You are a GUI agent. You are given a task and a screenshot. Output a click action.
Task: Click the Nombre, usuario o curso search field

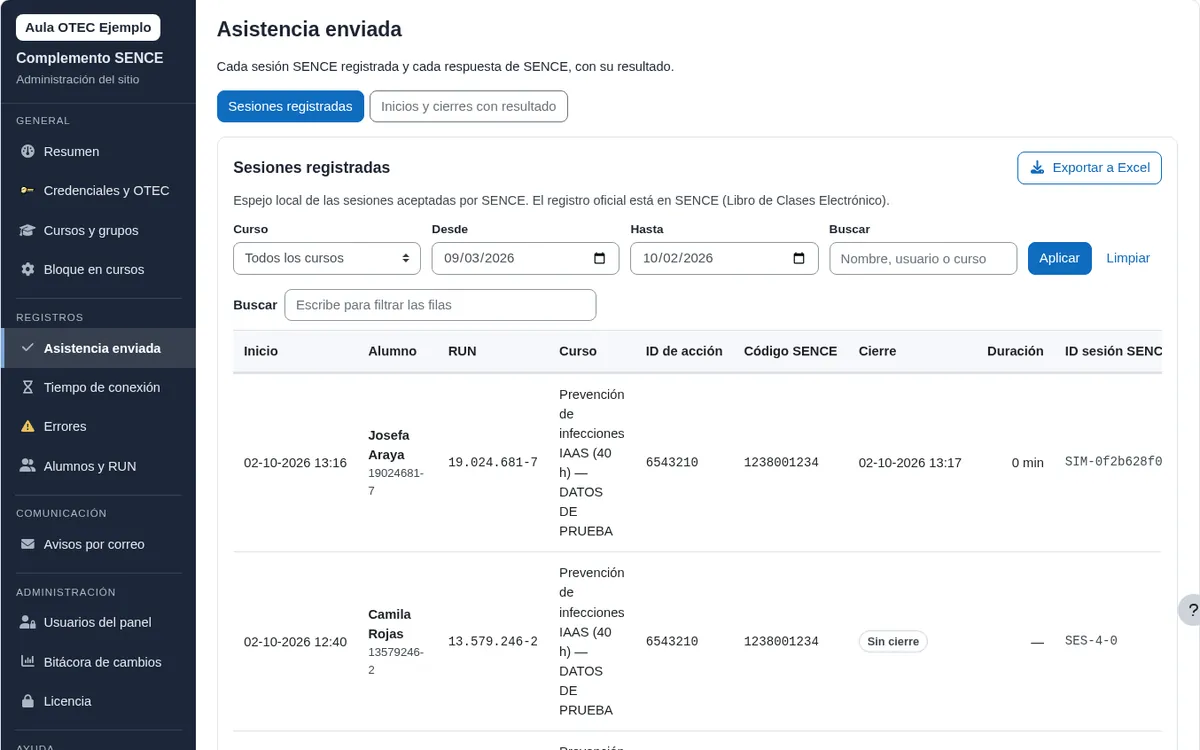[x=923, y=258]
